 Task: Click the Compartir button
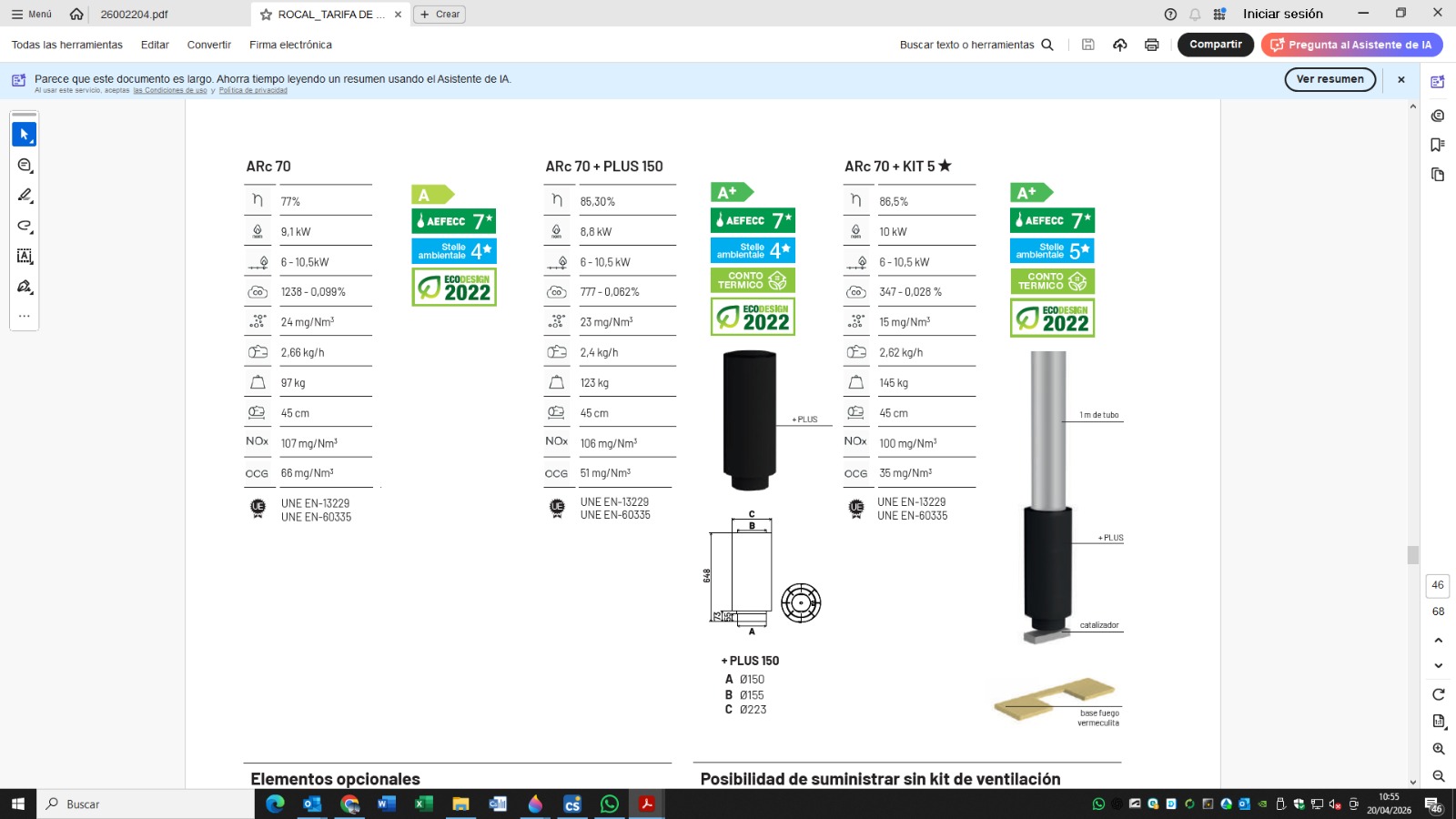point(1216,45)
